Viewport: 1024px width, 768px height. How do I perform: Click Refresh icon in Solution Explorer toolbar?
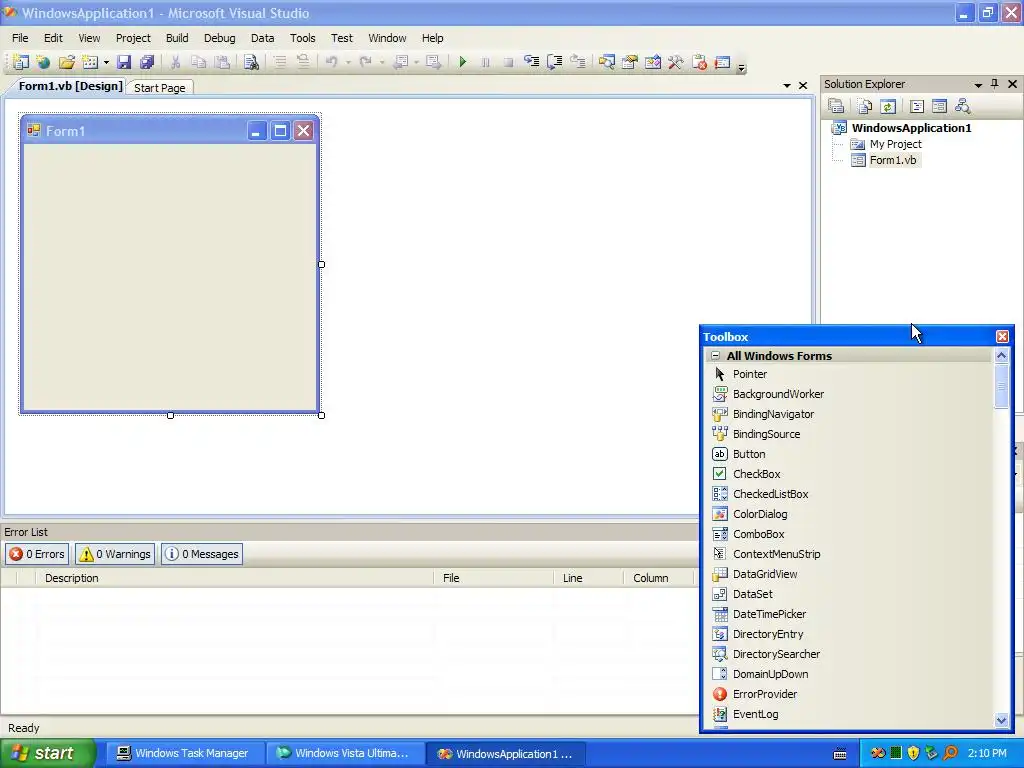(x=888, y=106)
